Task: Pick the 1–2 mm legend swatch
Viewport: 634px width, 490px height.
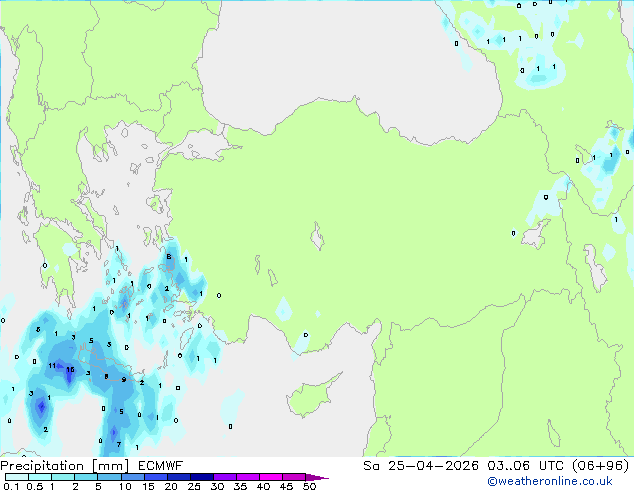Action: (x=63, y=477)
